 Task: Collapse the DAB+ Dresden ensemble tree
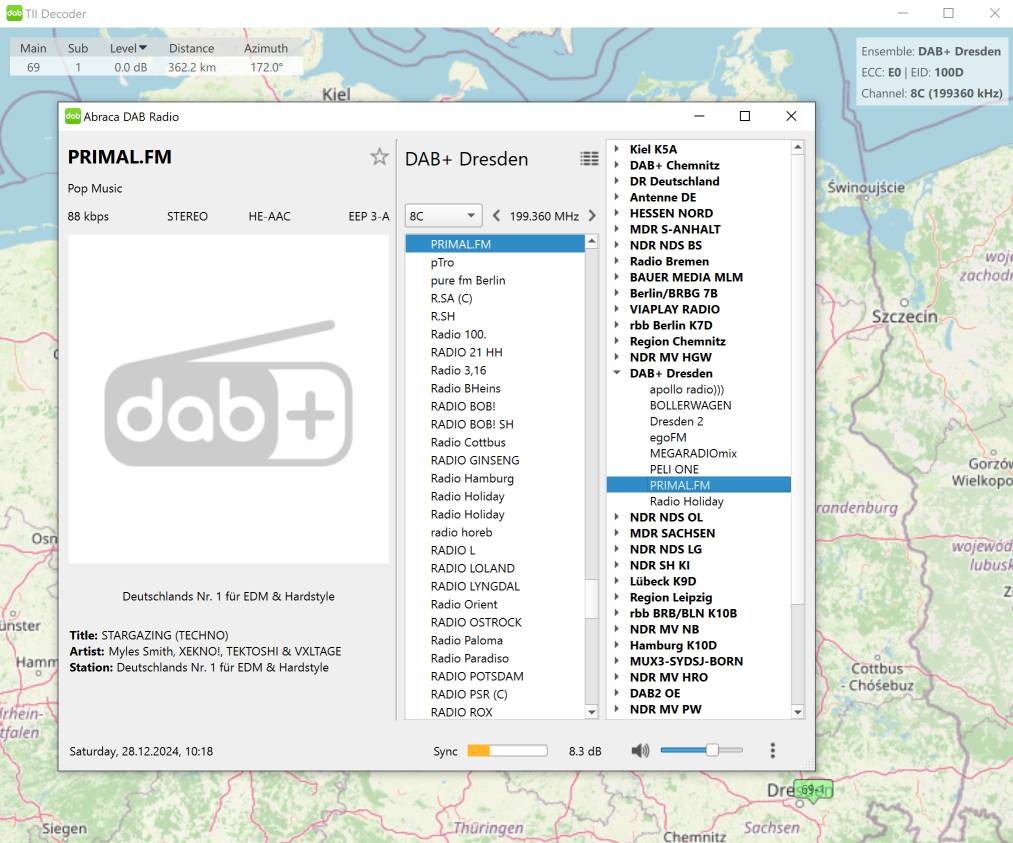click(x=617, y=373)
